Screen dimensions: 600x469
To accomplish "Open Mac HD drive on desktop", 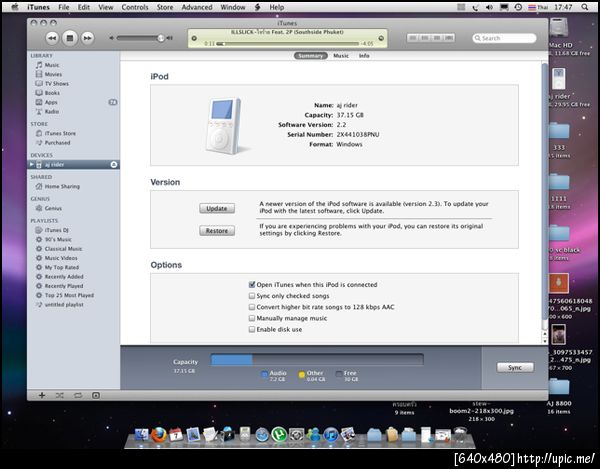I will tap(559, 29).
